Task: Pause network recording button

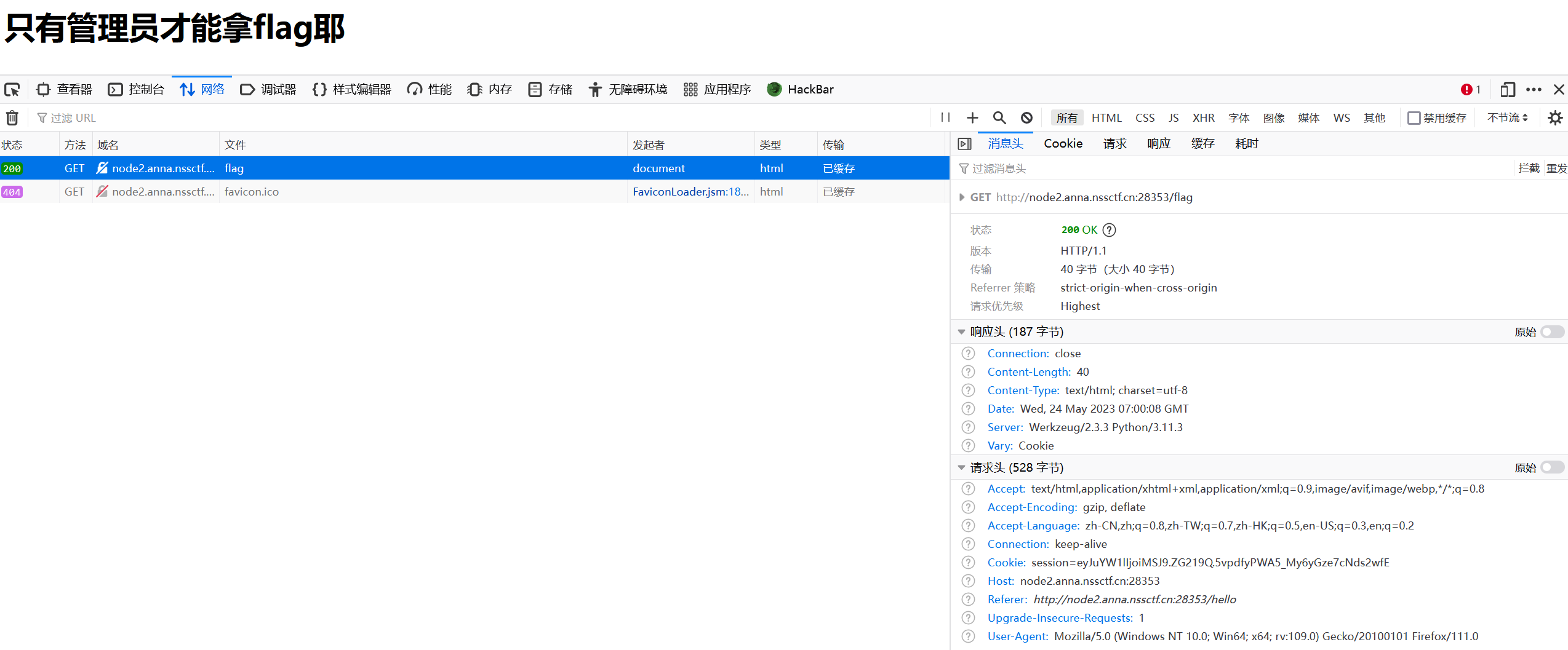Action: point(945,117)
